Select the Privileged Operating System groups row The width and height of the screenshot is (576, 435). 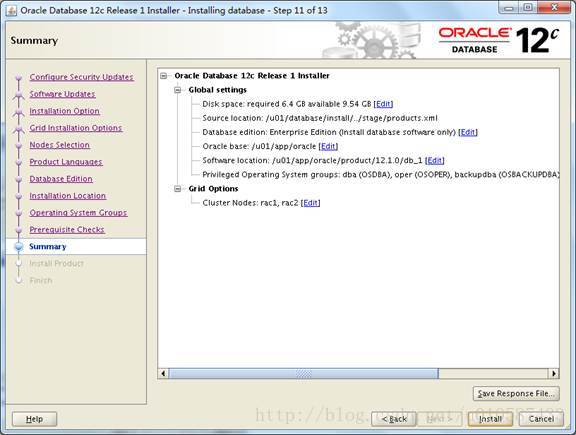click(x=381, y=175)
